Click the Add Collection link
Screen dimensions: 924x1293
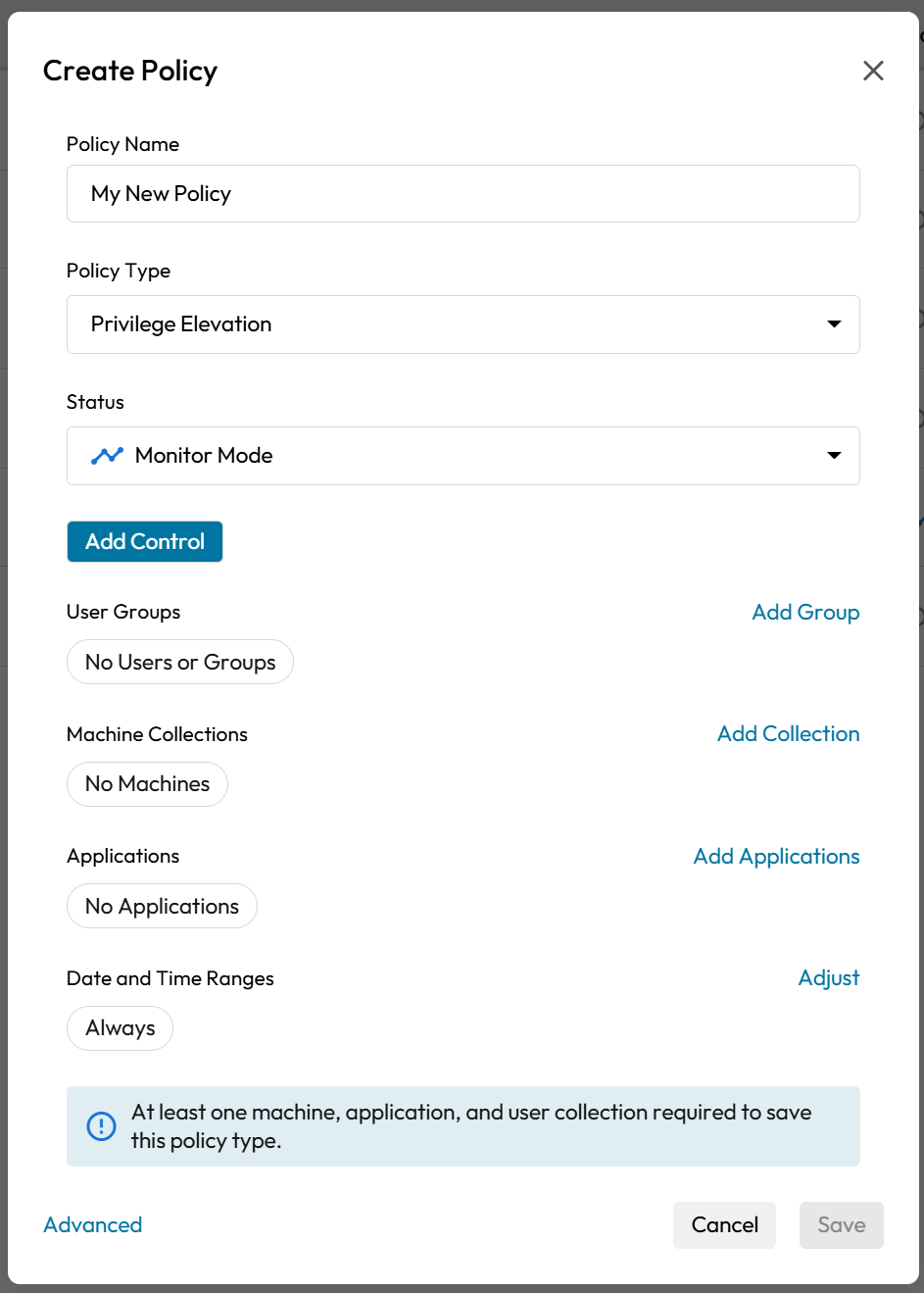(788, 734)
